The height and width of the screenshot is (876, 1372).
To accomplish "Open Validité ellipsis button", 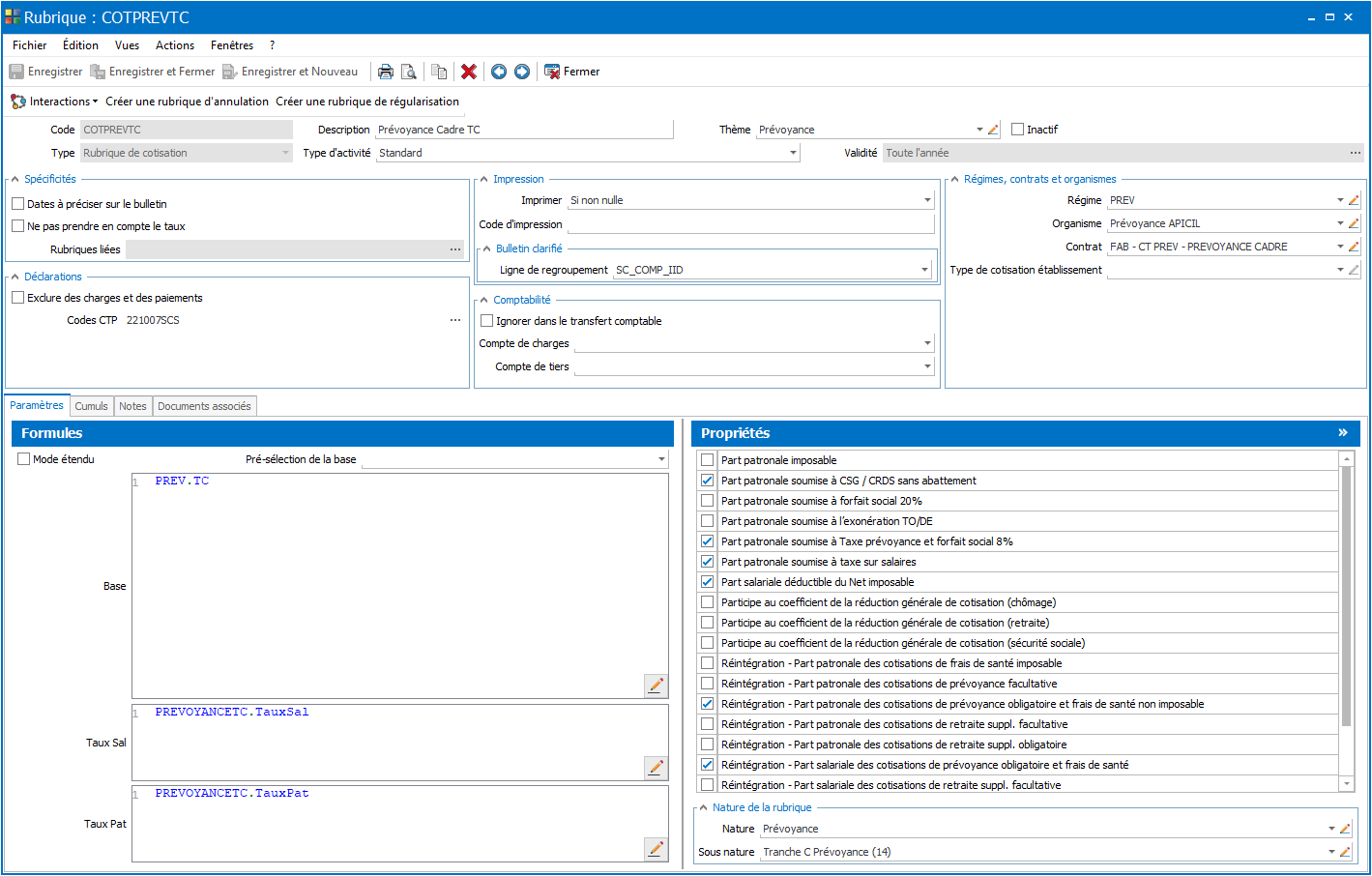I will (1356, 153).
